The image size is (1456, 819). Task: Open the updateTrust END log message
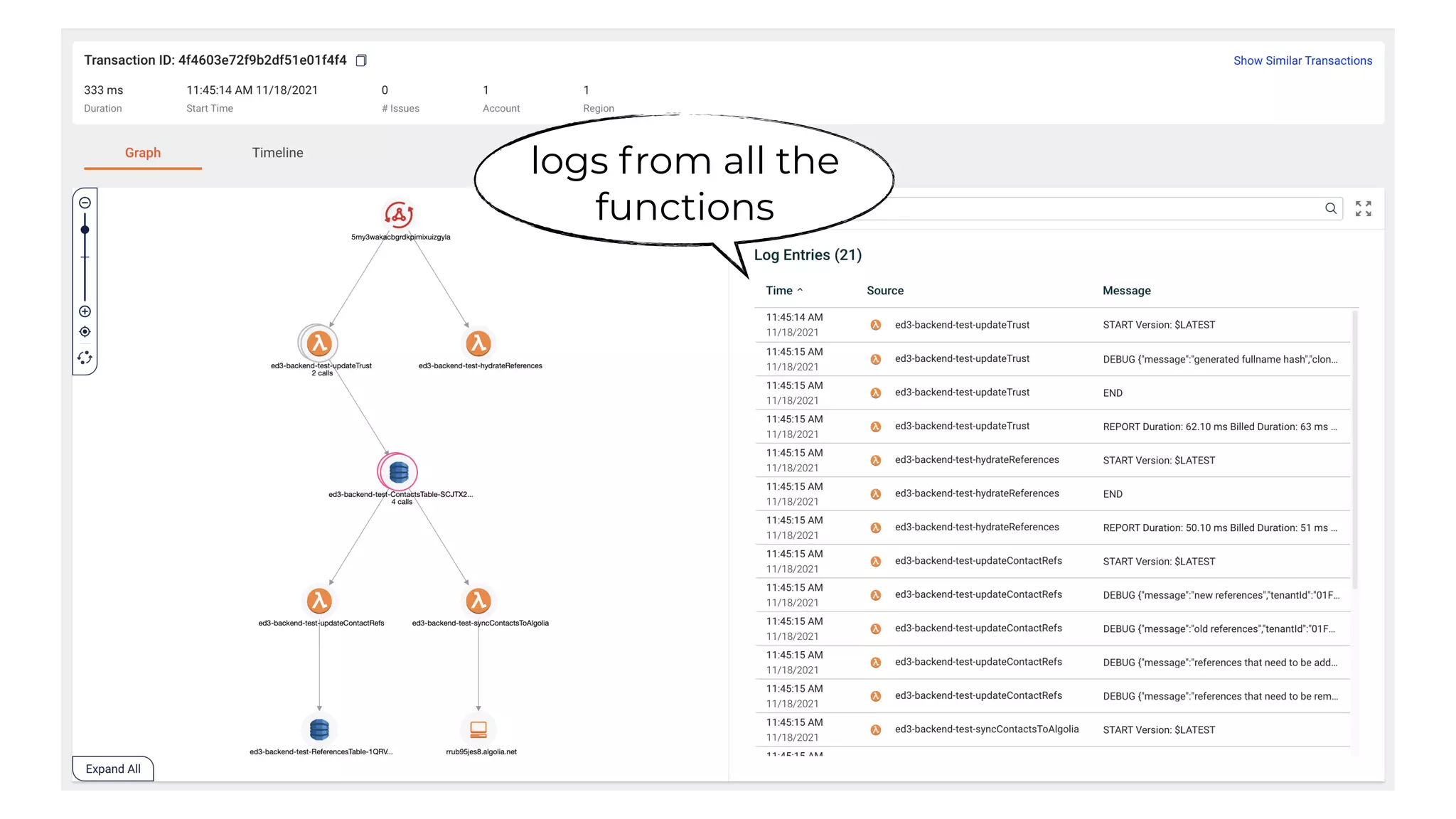click(1113, 393)
